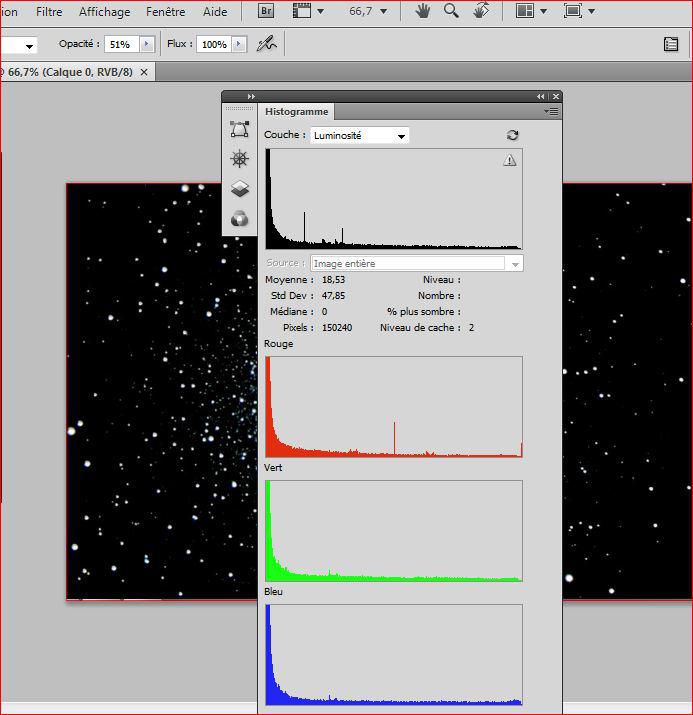Open the Affichage menu

tap(104, 11)
